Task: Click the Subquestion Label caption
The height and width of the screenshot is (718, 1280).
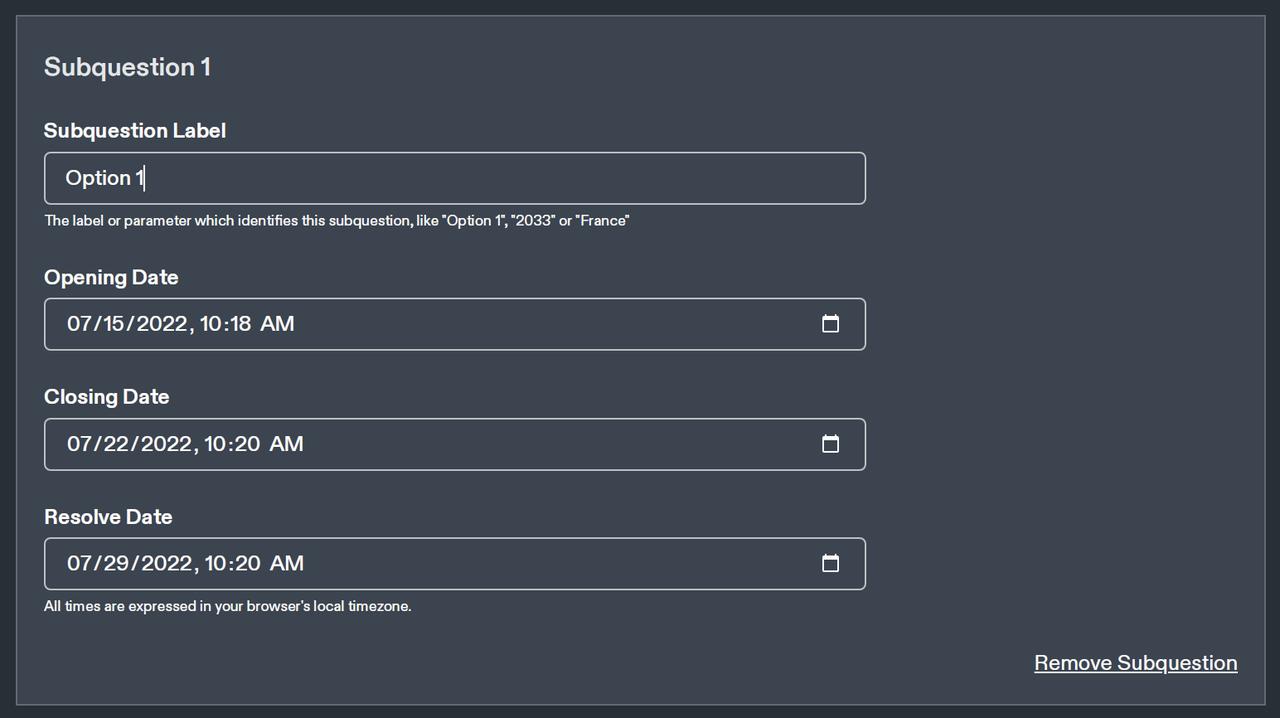Action: click(135, 131)
